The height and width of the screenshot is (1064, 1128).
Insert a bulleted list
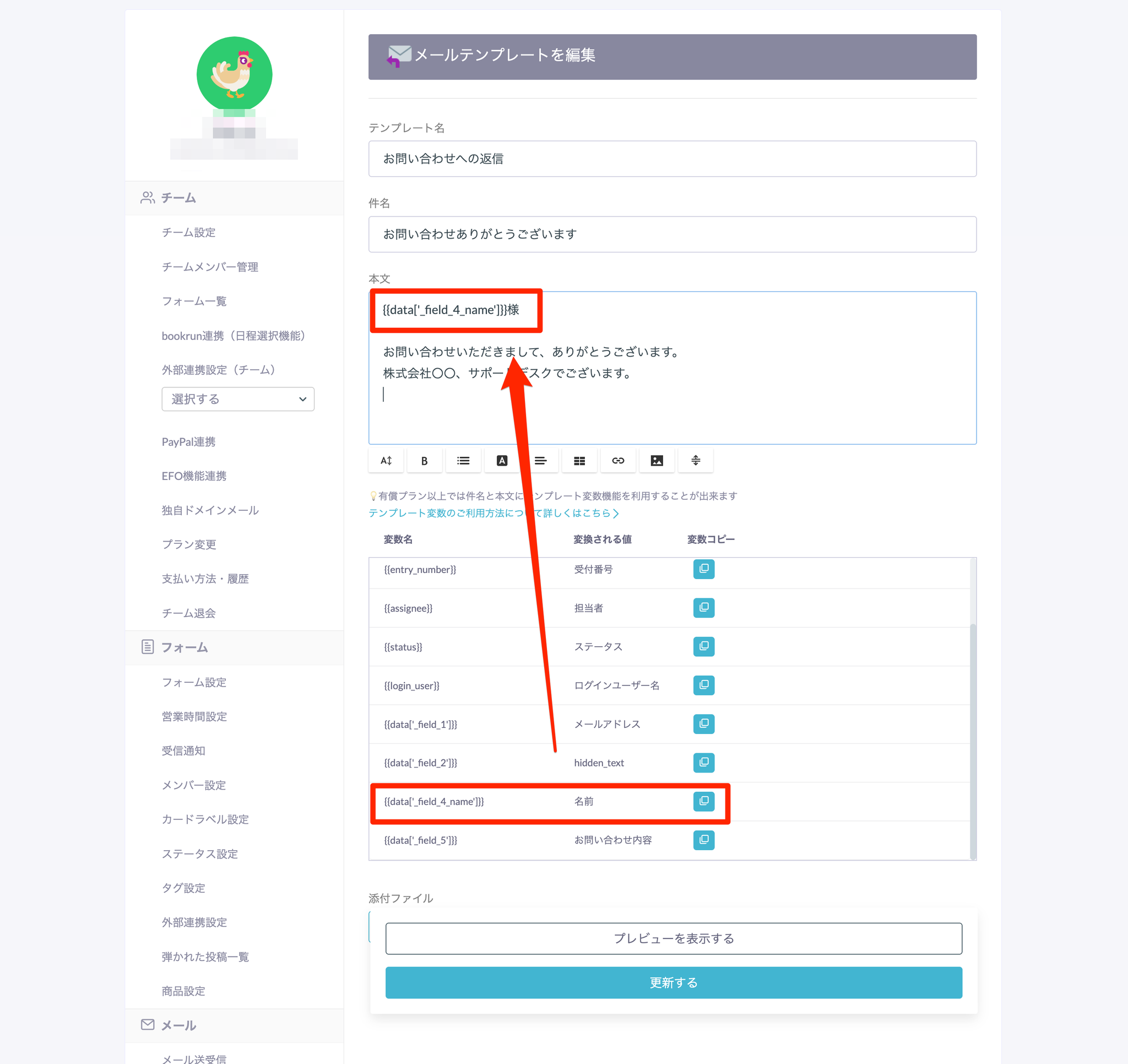point(463,461)
